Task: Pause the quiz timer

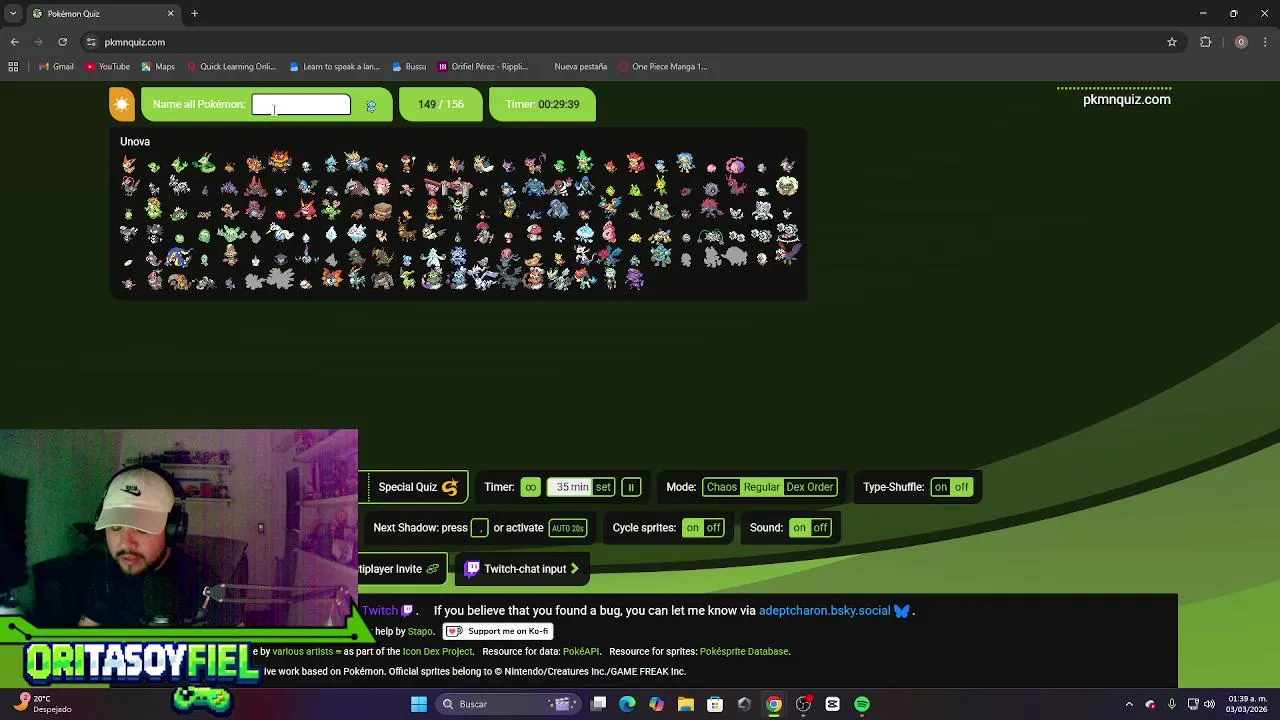Action: 631,487
